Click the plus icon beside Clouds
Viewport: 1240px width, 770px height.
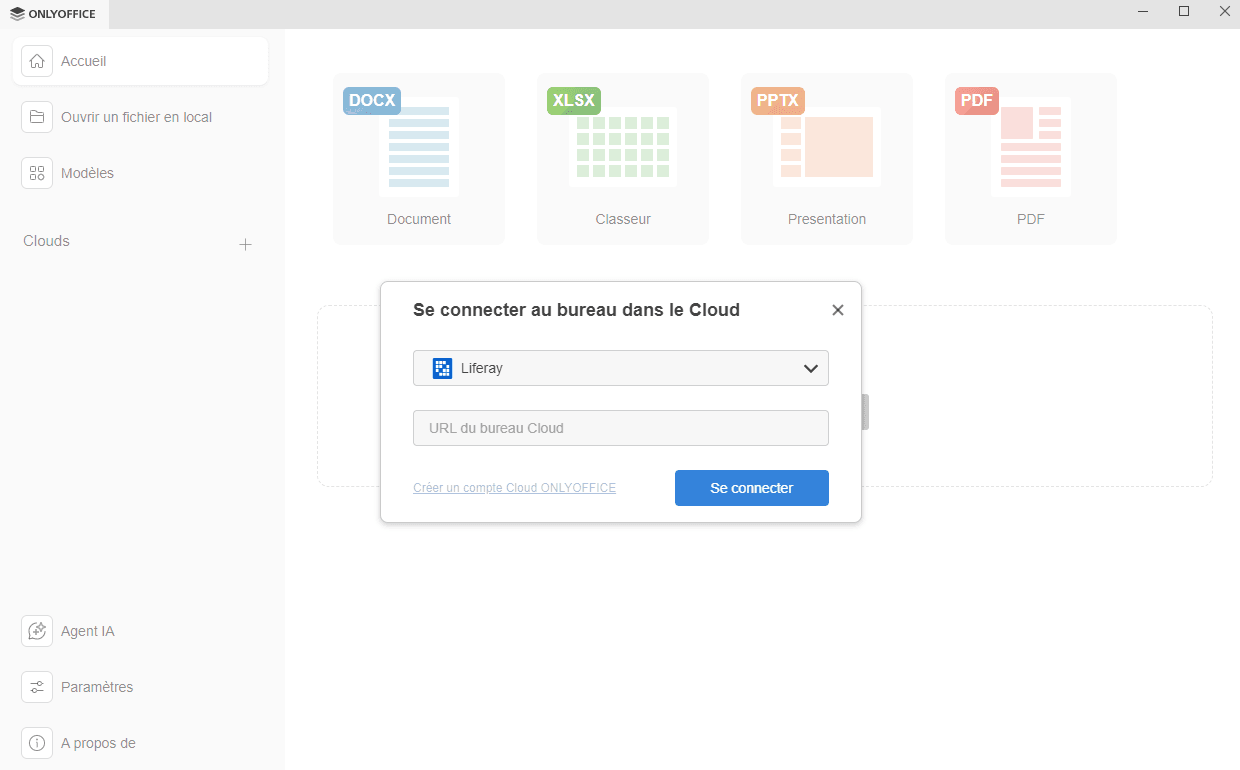pyautogui.click(x=245, y=243)
